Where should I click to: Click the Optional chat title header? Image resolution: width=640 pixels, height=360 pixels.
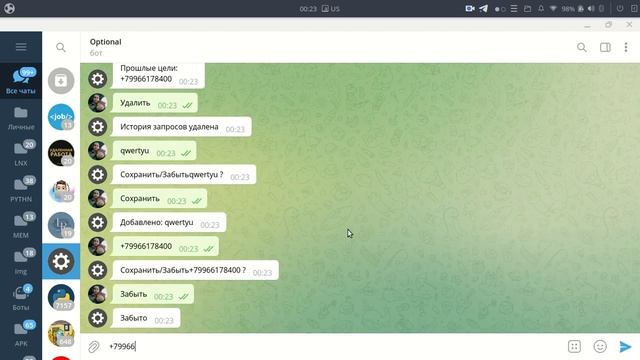[x=105, y=42]
